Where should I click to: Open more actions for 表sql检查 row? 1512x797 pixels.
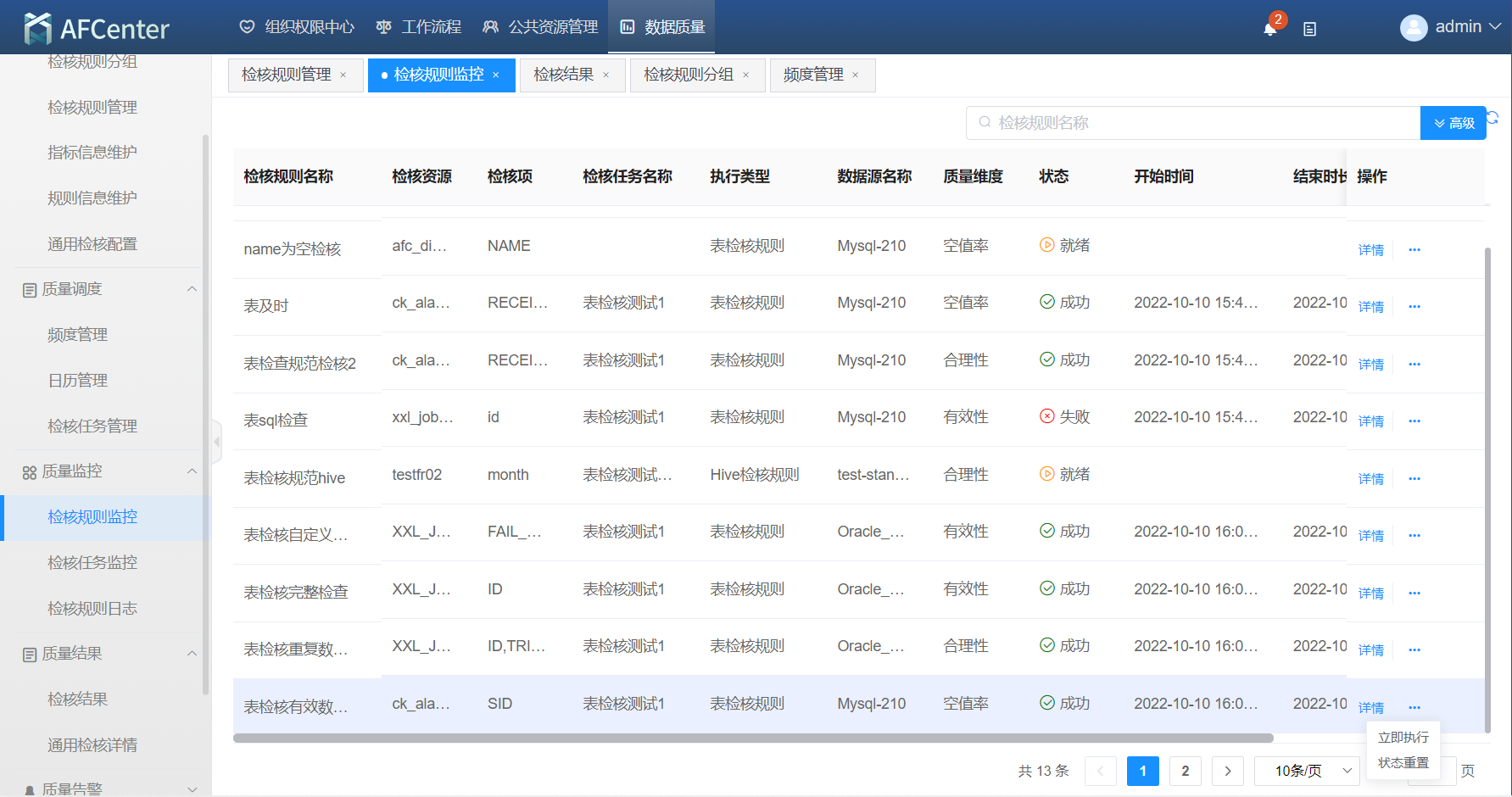click(1414, 421)
